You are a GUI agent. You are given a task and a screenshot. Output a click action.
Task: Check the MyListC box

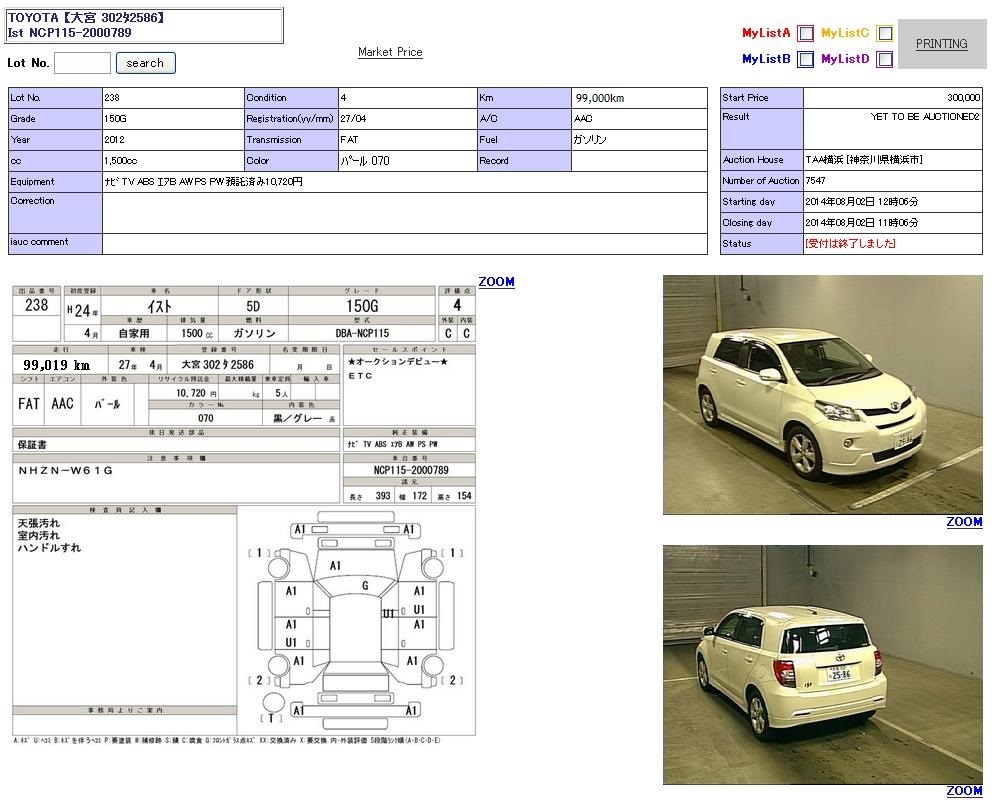coord(884,33)
